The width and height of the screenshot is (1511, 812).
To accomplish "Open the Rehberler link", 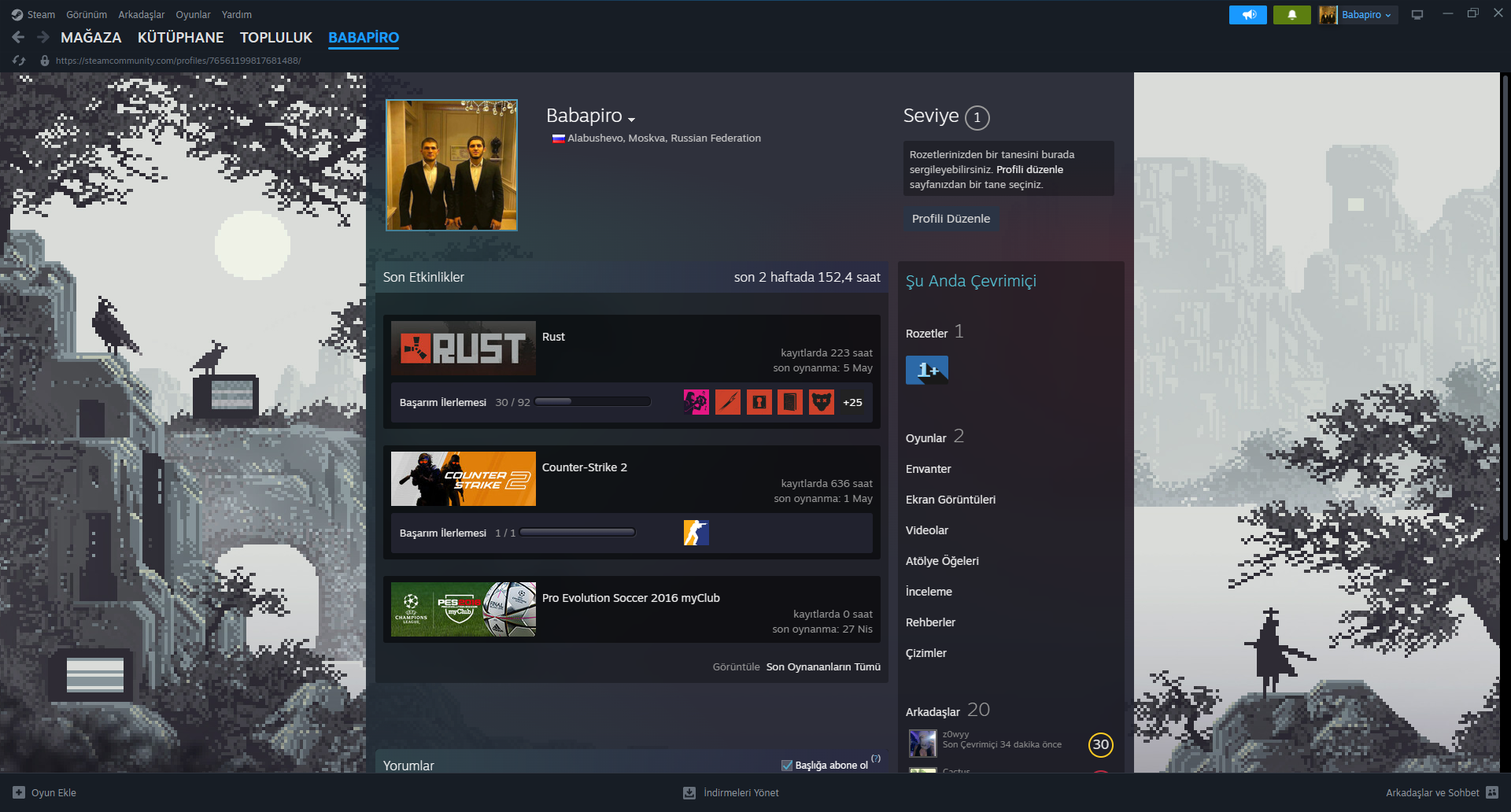I will pyautogui.click(x=930, y=622).
